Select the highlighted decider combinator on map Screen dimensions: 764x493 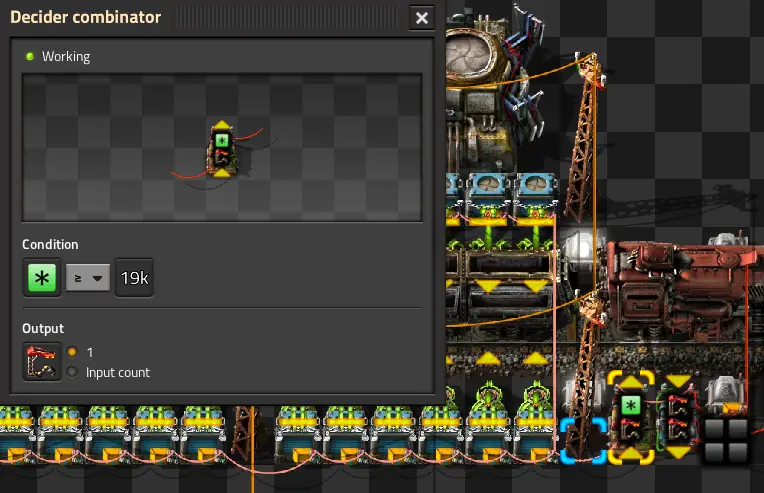(630, 417)
